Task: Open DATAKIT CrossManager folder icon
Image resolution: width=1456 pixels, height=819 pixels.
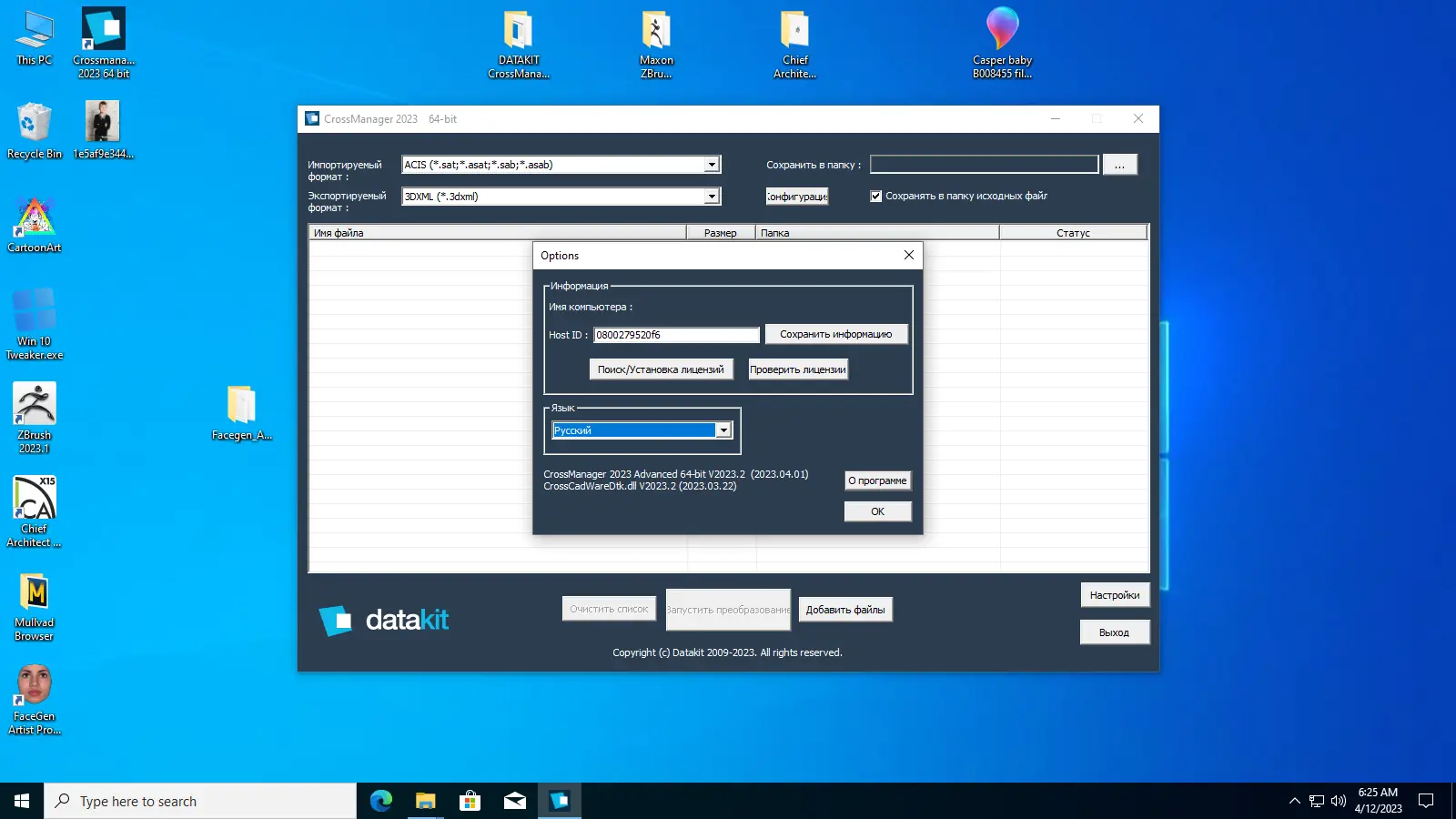Action: click(x=519, y=43)
